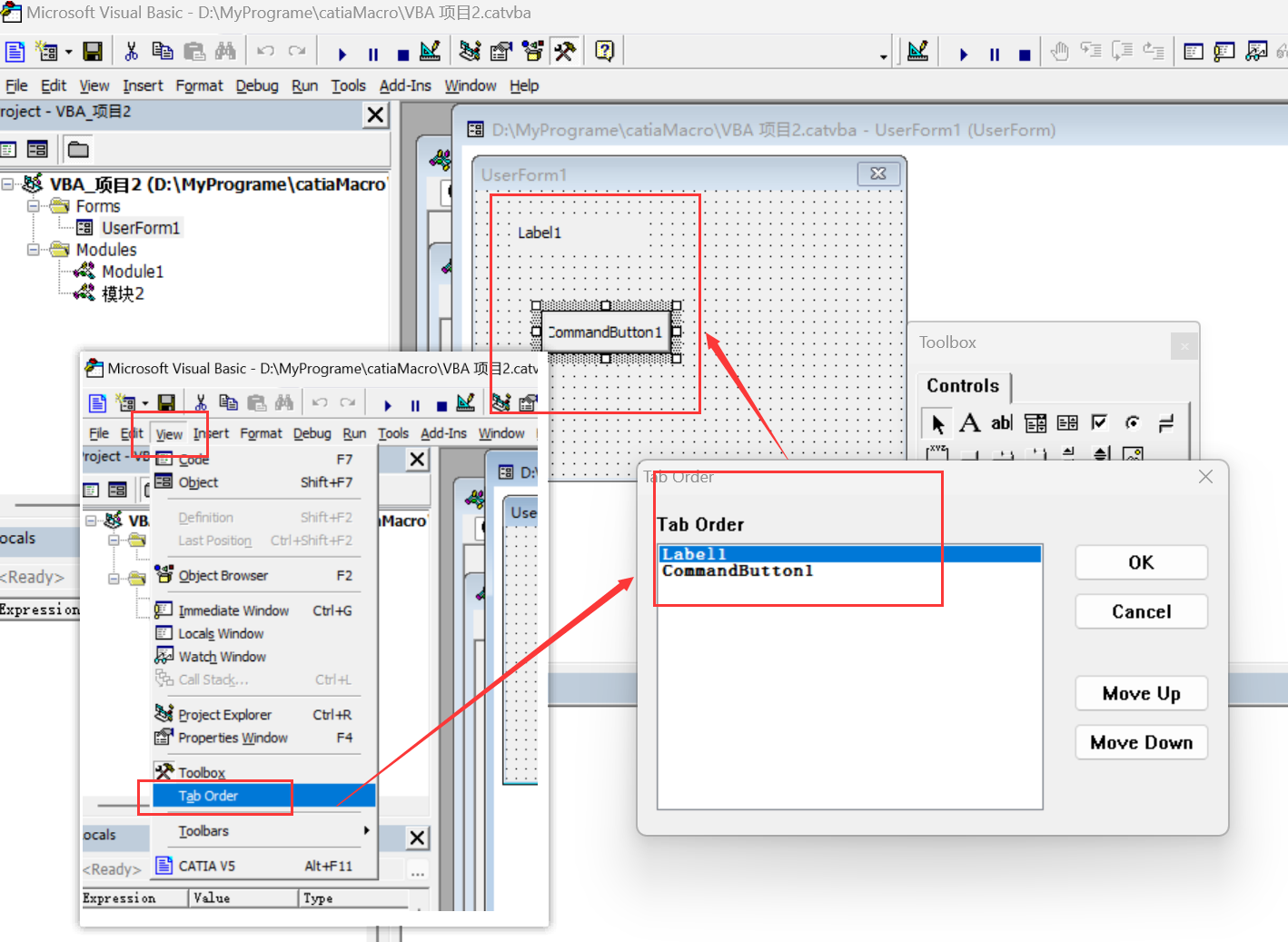Open the Insert menu in main window
The width and height of the screenshot is (1288, 942).
pos(143,85)
